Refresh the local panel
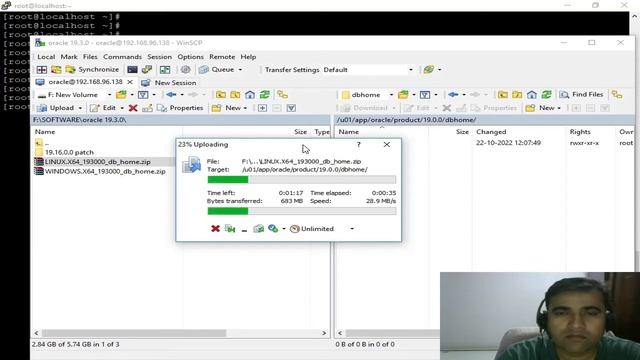640x360 pixels. 264,95
